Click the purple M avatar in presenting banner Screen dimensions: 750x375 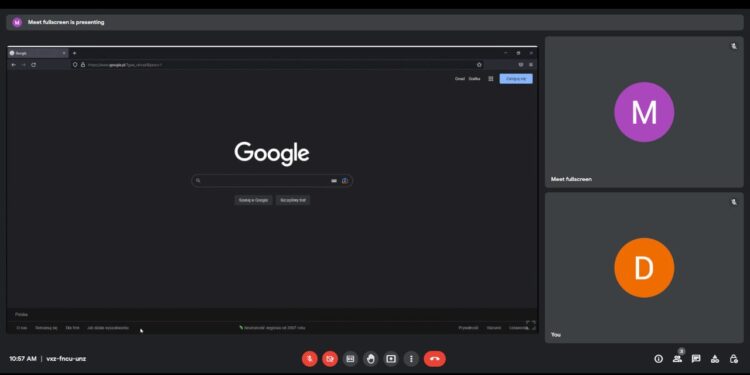click(x=17, y=22)
